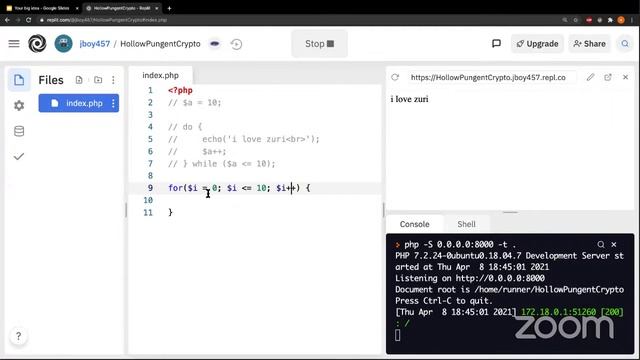Click commented echo 'i love zuri' line

[x=244, y=139]
